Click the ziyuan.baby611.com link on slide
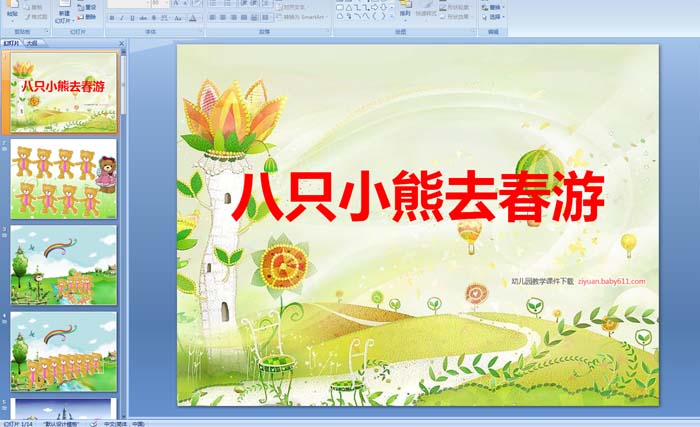This screenshot has height=427, width=700. (x=611, y=281)
